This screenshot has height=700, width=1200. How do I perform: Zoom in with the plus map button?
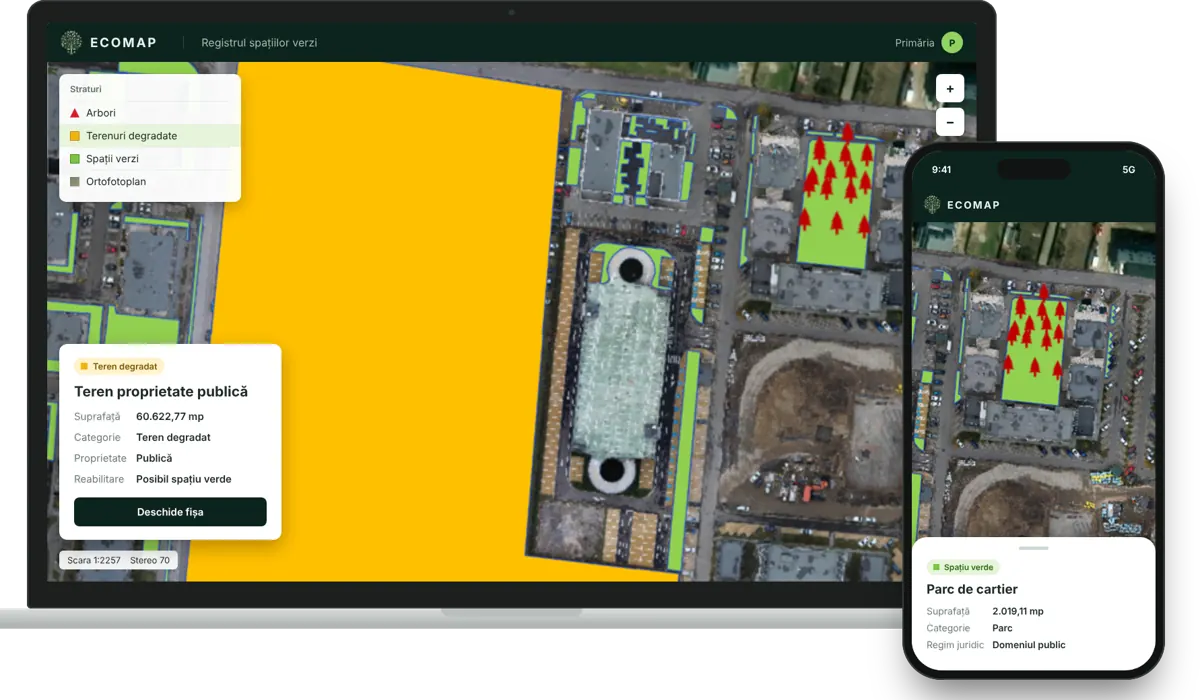tap(950, 89)
